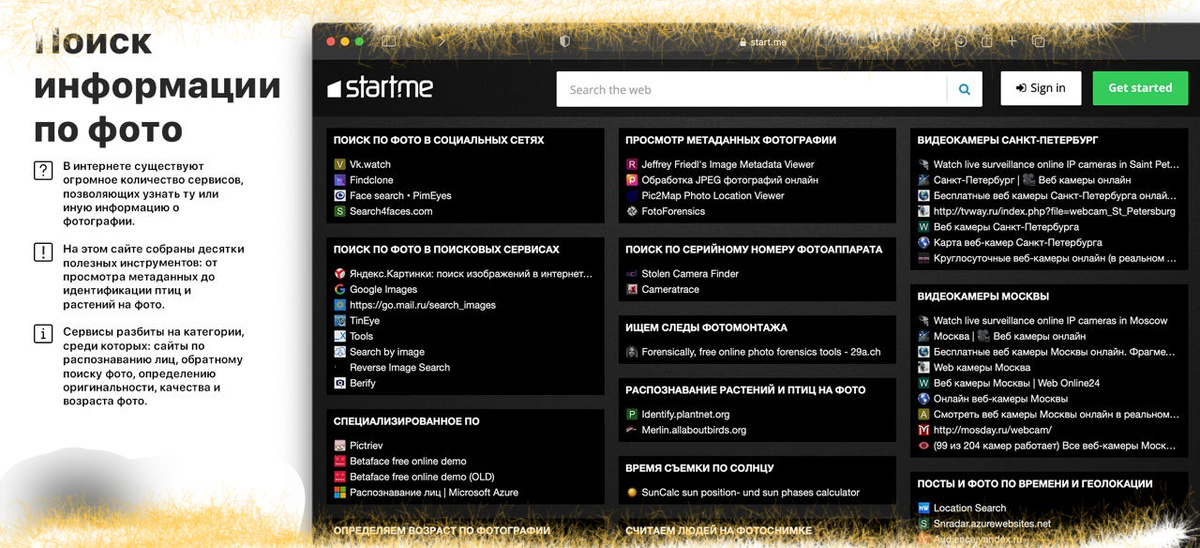Click the start.me logo
The image size is (1200, 548).
point(380,88)
